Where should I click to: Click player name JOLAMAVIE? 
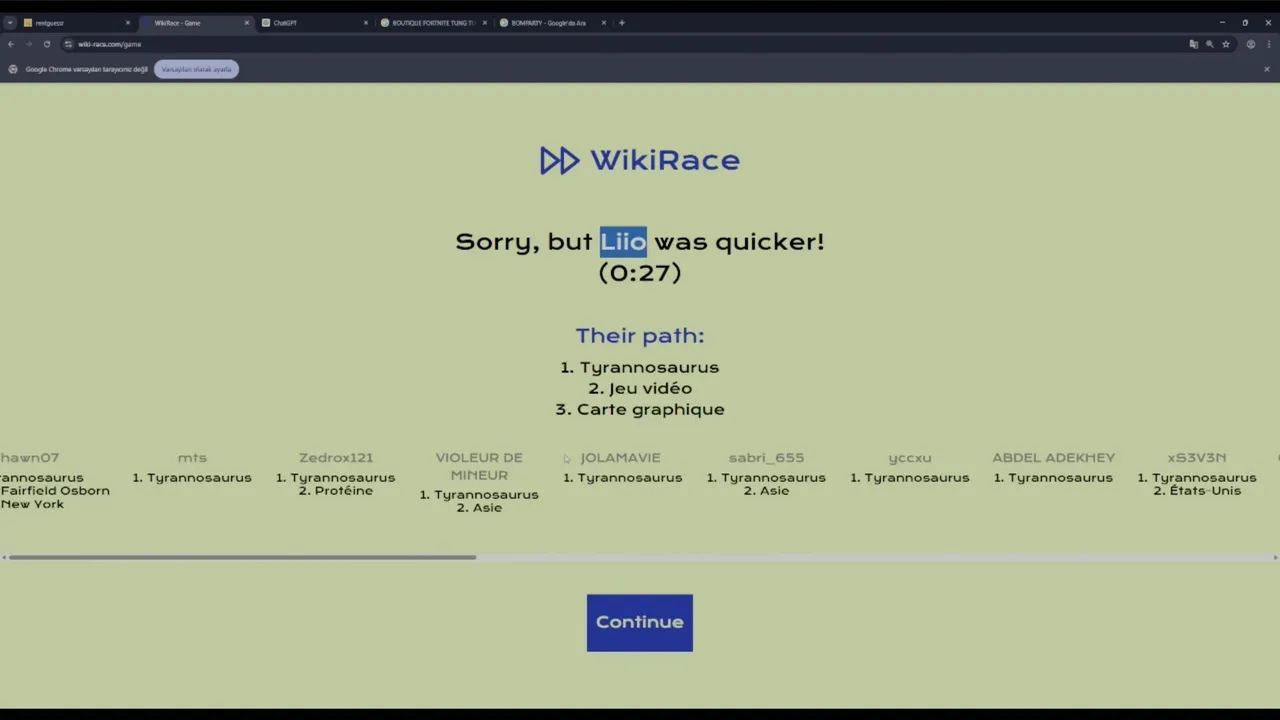tap(620, 457)
